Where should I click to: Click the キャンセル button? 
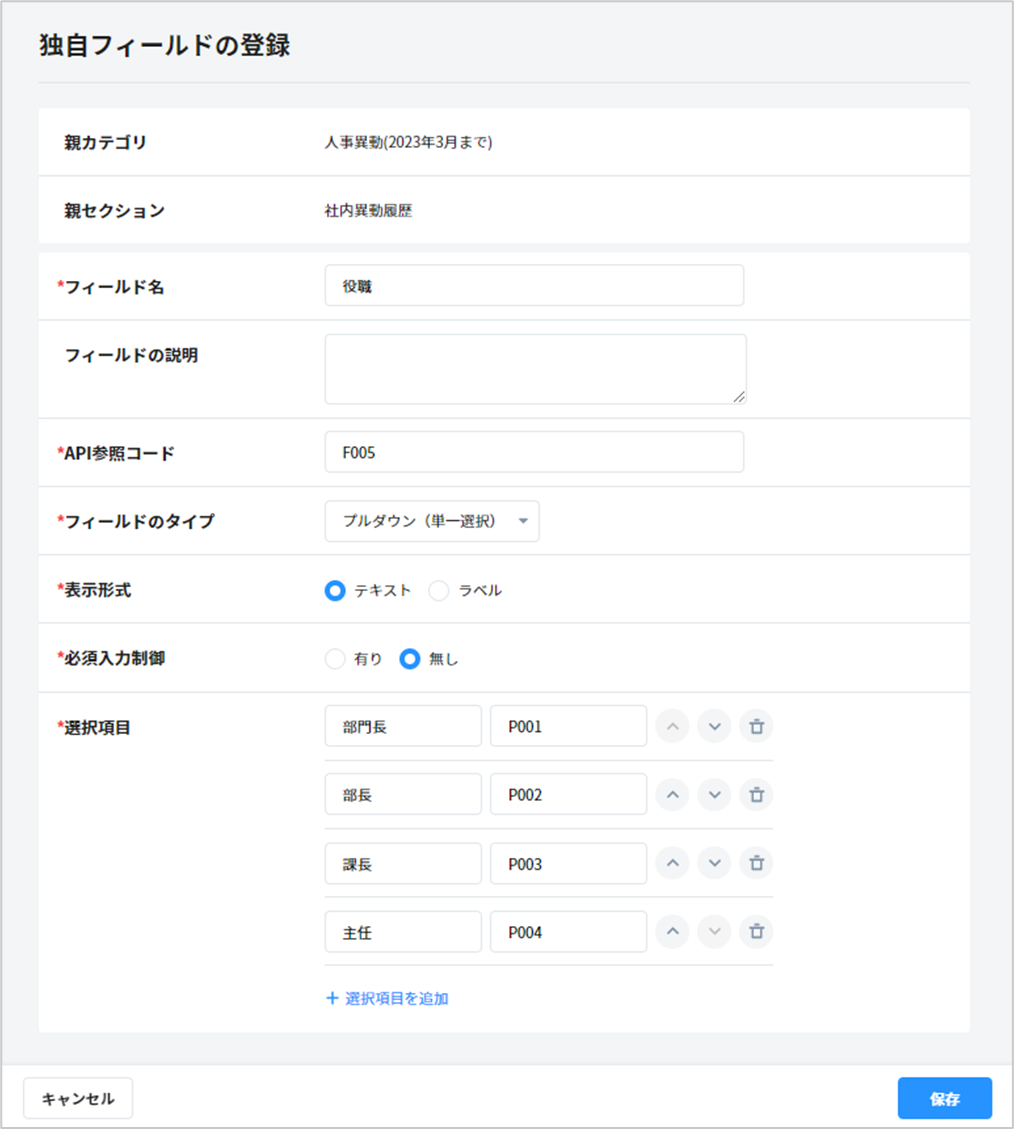78,1098
